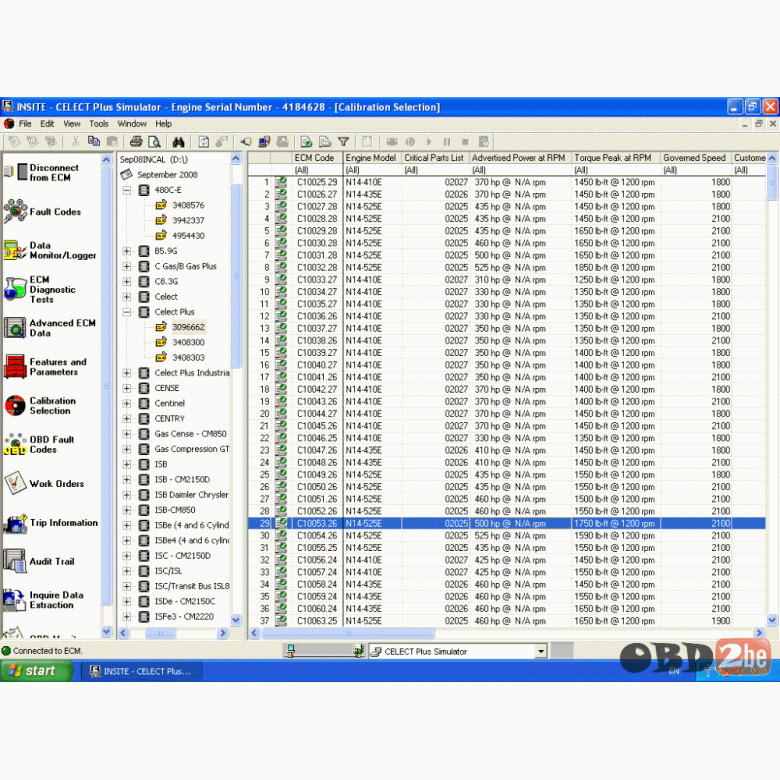
Task: Click the sidebar scroll down arrow
Action: tap(106, 632)
